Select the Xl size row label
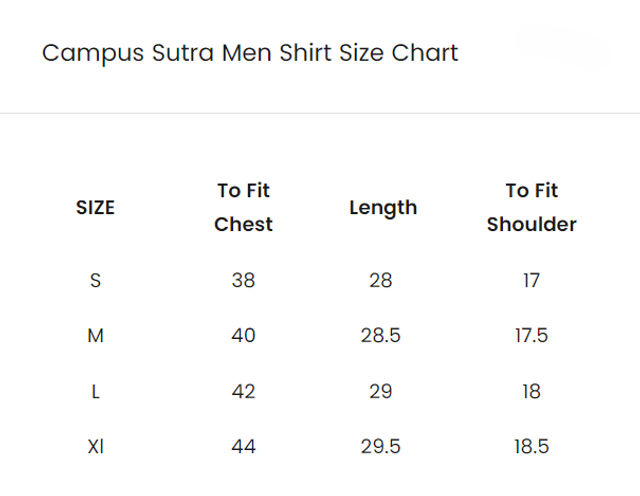 (96, 446)
